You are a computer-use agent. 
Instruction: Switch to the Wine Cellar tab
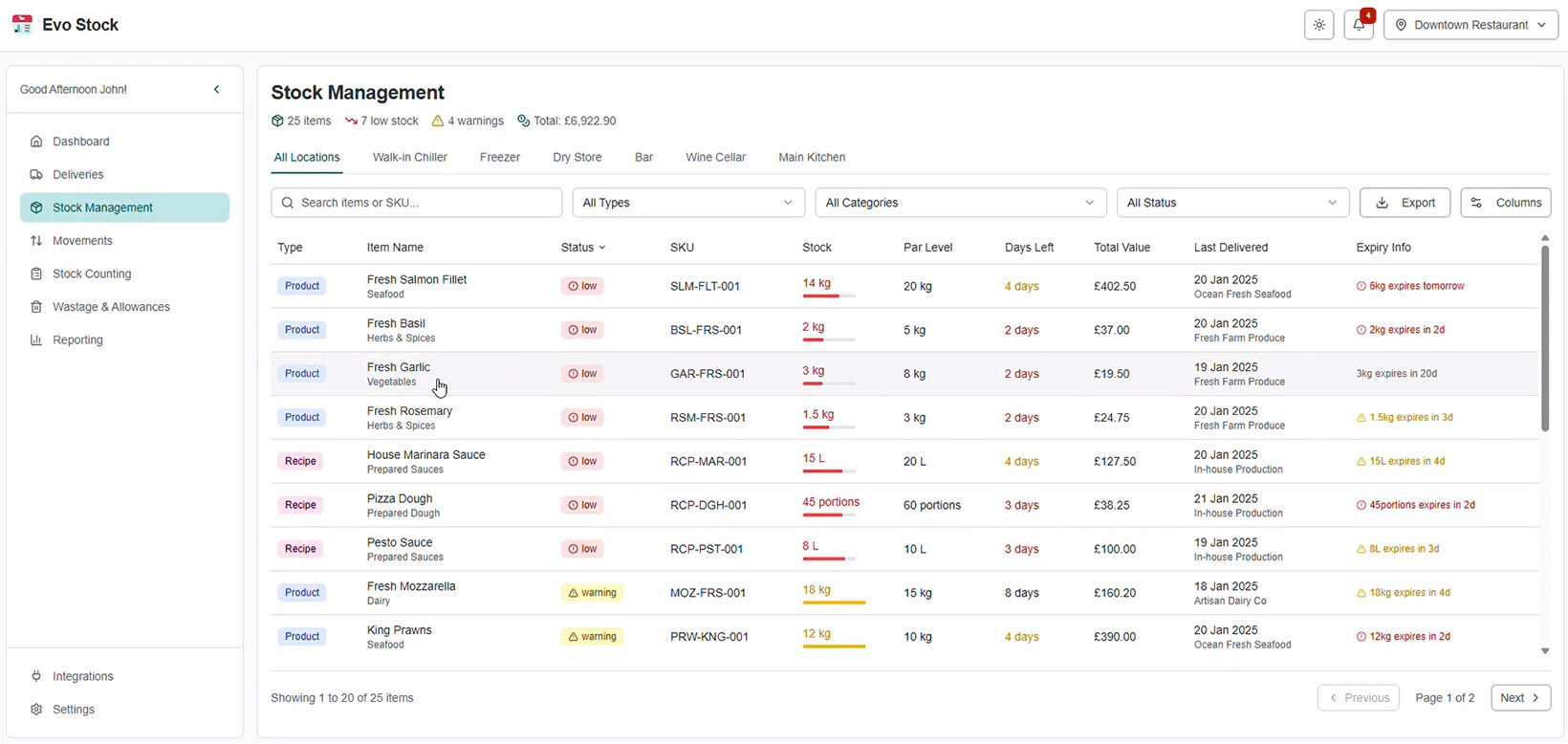tap(715, 157)
